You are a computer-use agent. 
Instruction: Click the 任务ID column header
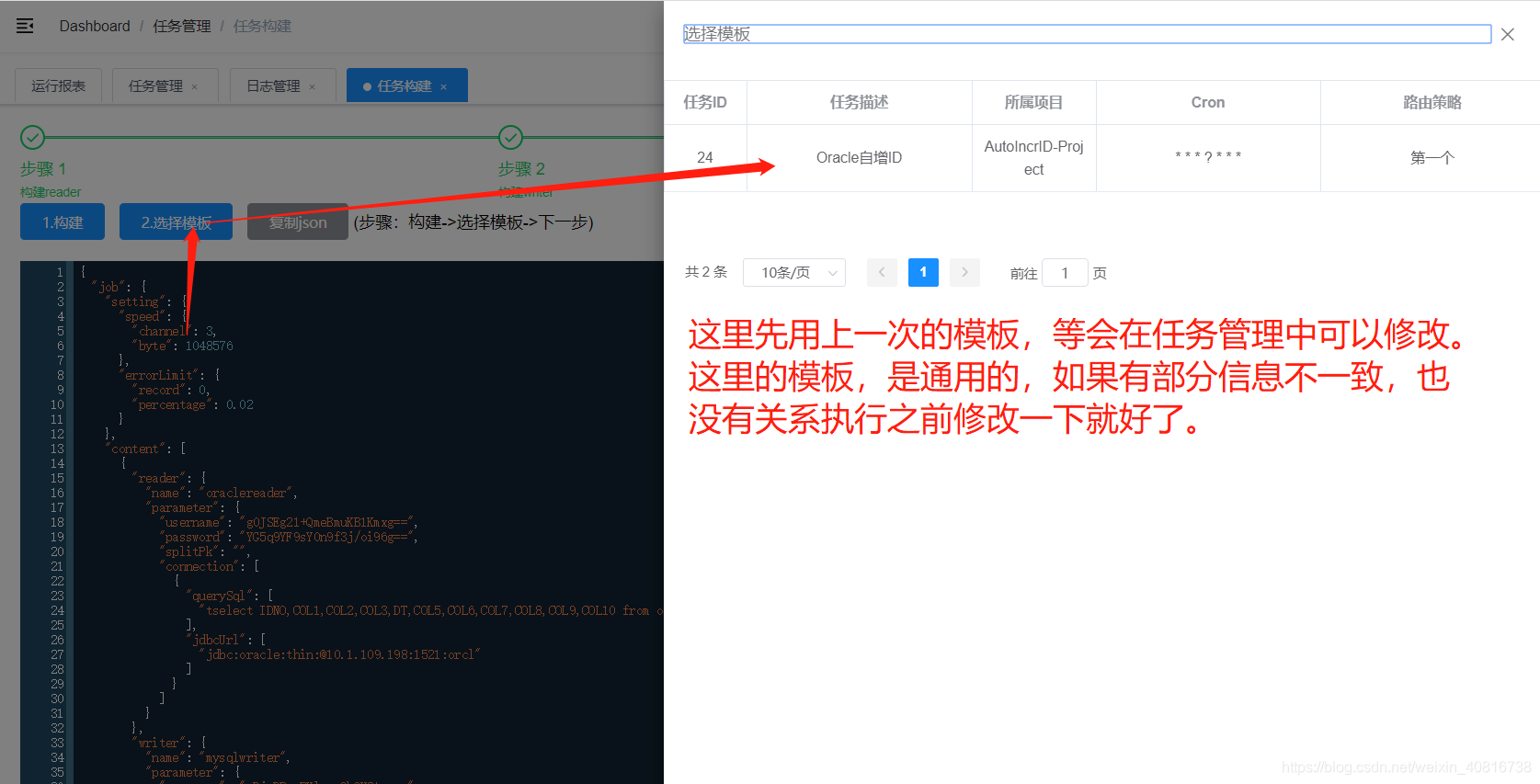(705, 102)
